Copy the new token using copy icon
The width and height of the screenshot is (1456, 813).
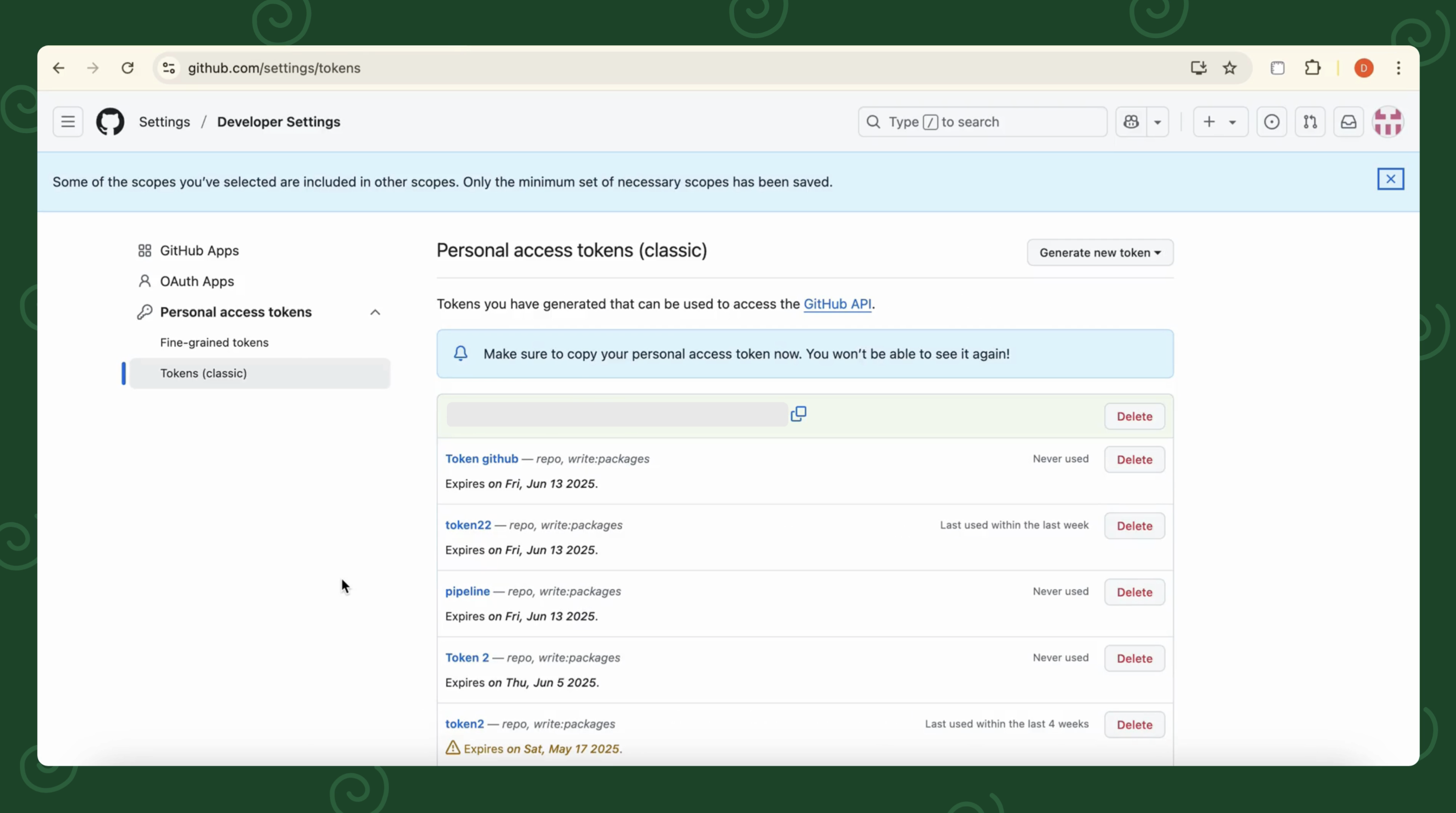coord(799,414)
